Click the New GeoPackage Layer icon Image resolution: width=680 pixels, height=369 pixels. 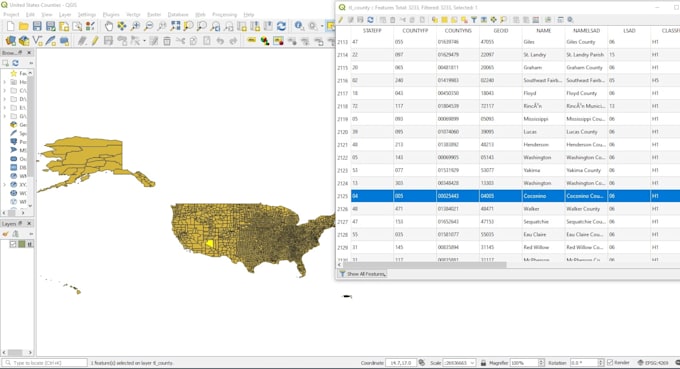[24, 41]
